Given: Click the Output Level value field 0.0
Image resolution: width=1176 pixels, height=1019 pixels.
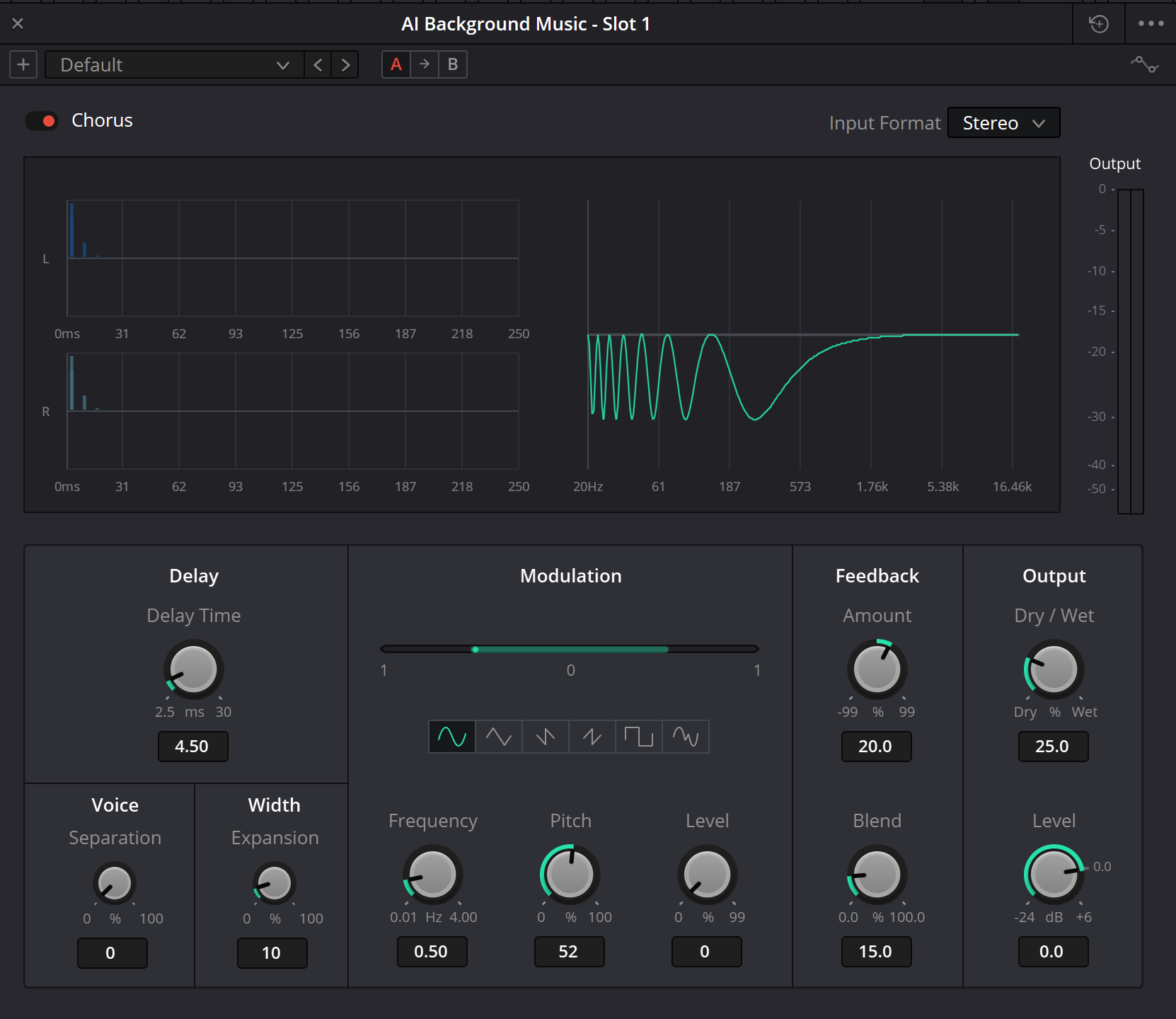Looking at the screenshot, I should 1053,952.
